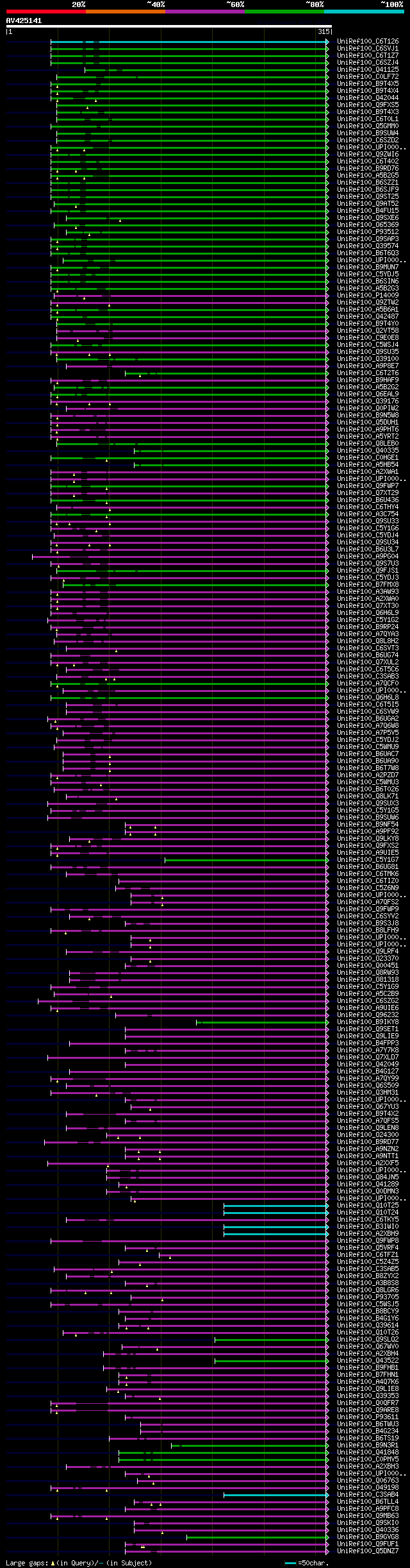
Task: Select hit label UniRef100_B9N3R1
Action: [x=368, y=1446]
